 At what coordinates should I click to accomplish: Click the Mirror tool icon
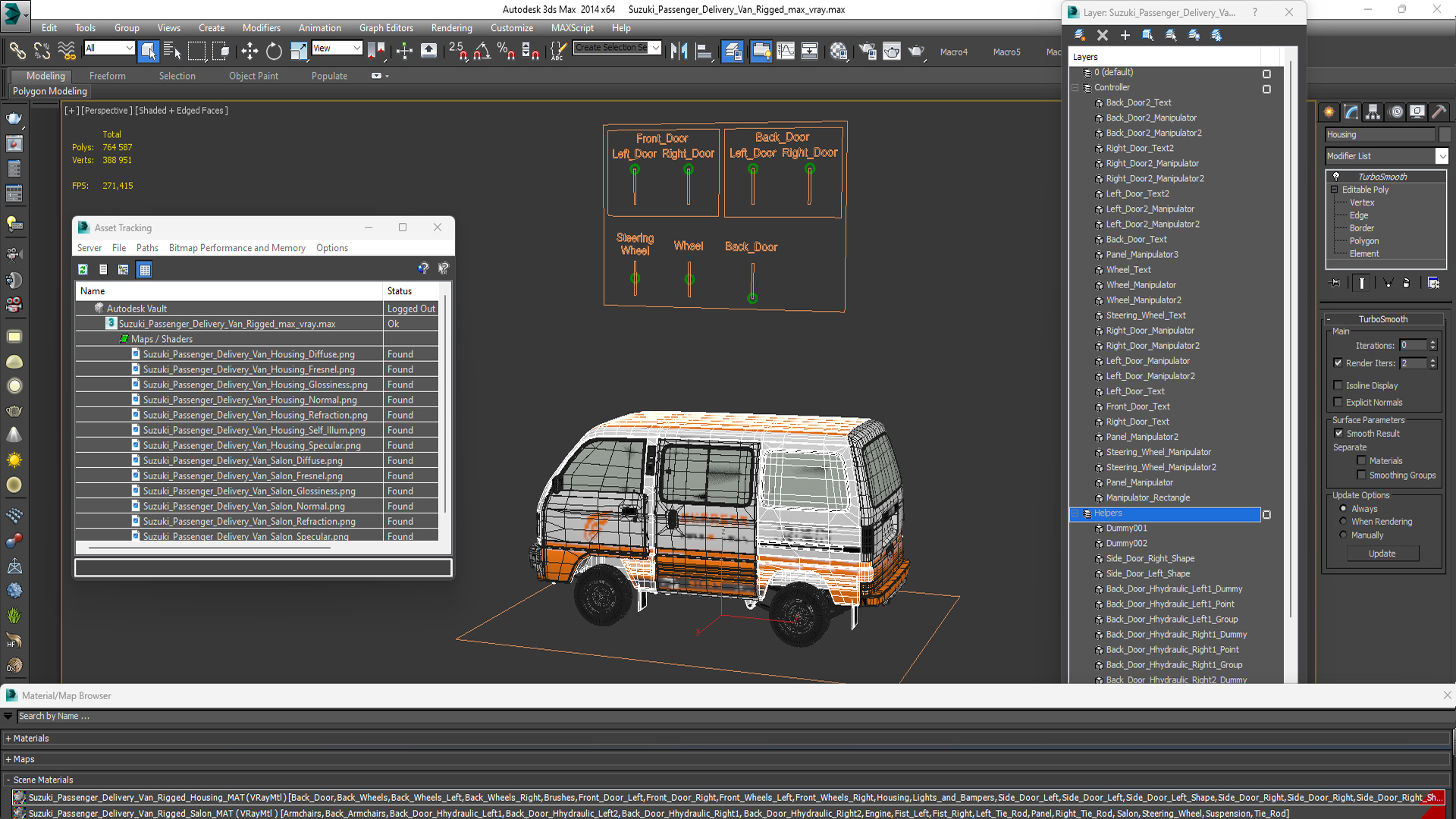[x=679, y=51]
